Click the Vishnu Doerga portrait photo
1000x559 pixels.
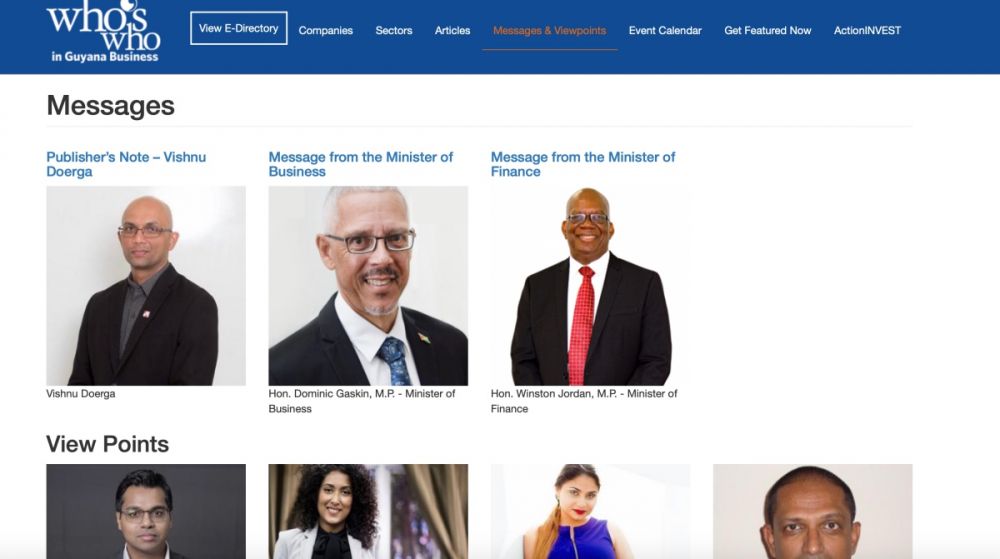pyautogui.click(x=145, y=286)
